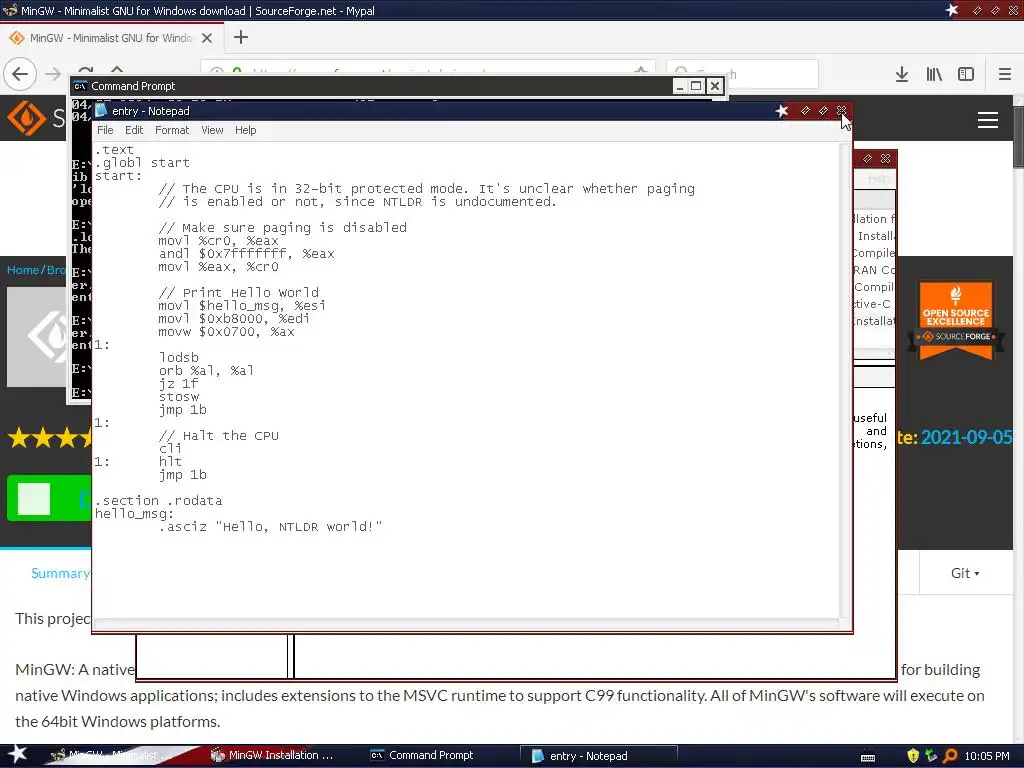Image resolution: width=1024 pixels, height=768 pixels.
Task: Click the line '.globl start' in Notepad
Action: (142, 163)
